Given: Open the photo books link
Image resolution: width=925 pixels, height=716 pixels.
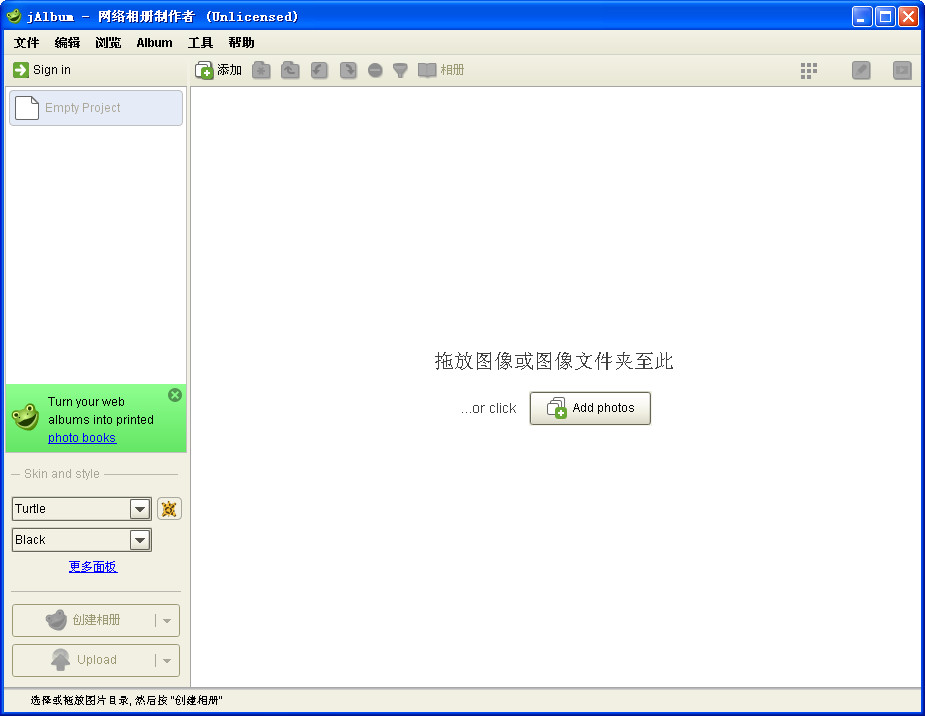Looking at the screenshot, I should pos(82,438).
